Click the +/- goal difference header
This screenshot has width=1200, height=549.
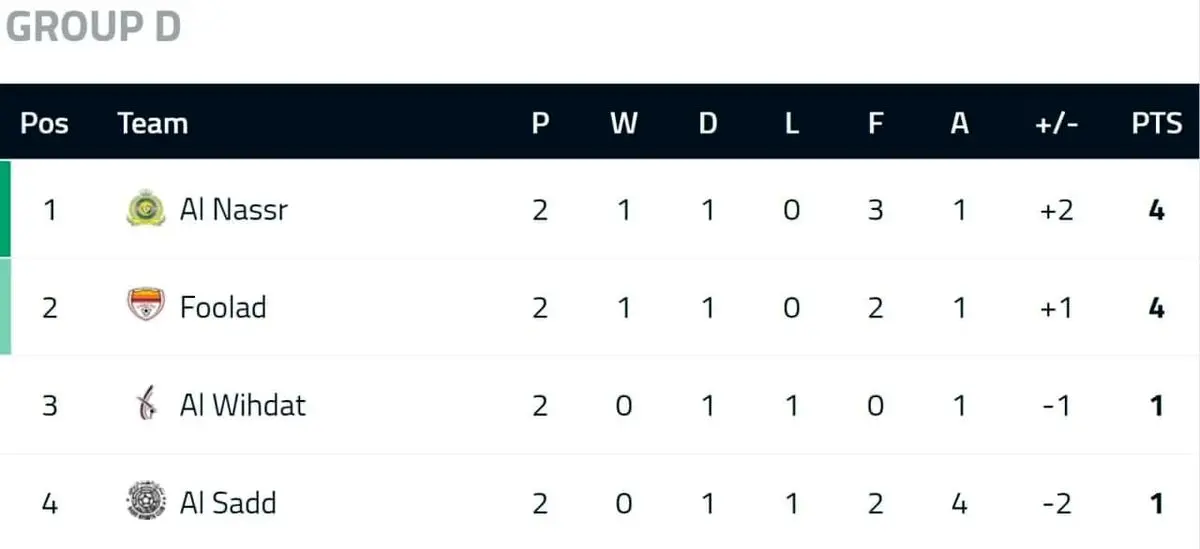pyautogui.click(x=1056, y=124)
